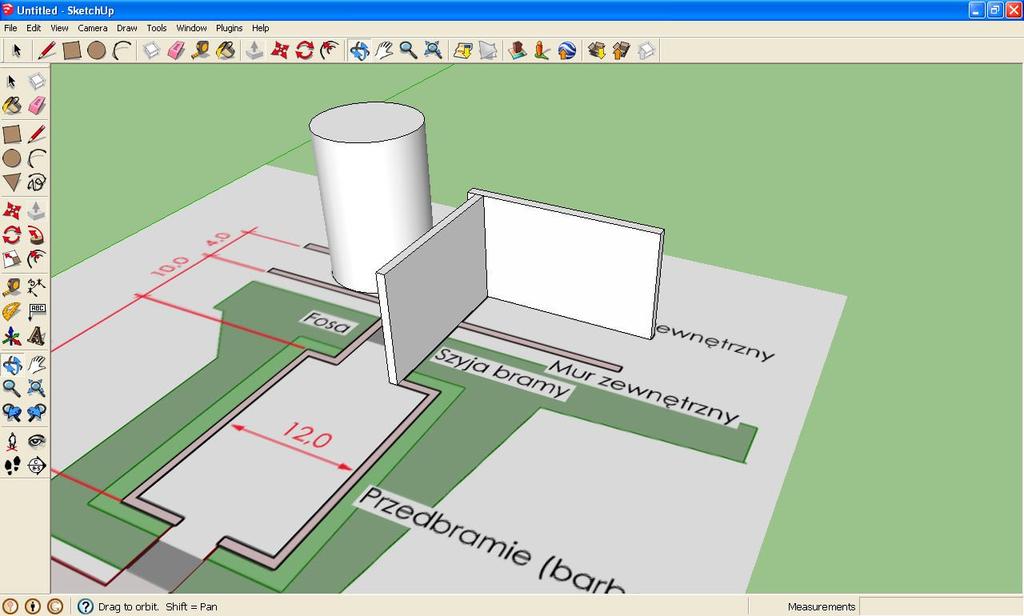Click the Rotate tool in the top toolbar
The width and height of the screenshot is (1024, 616).
(304, 50)
